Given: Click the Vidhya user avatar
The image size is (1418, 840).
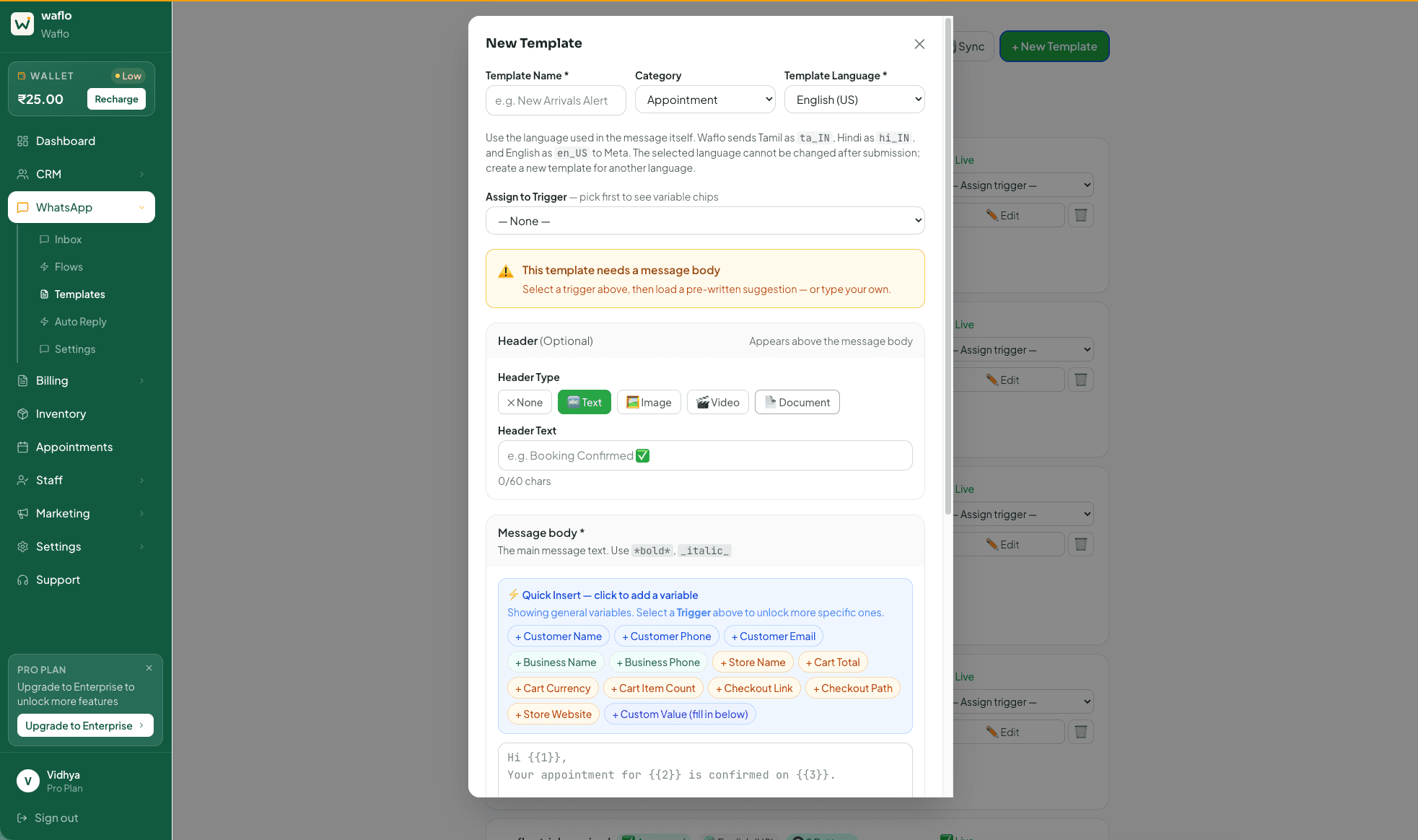Looking at the screenshot, I should pyautogui.click(x=28, y=781).
